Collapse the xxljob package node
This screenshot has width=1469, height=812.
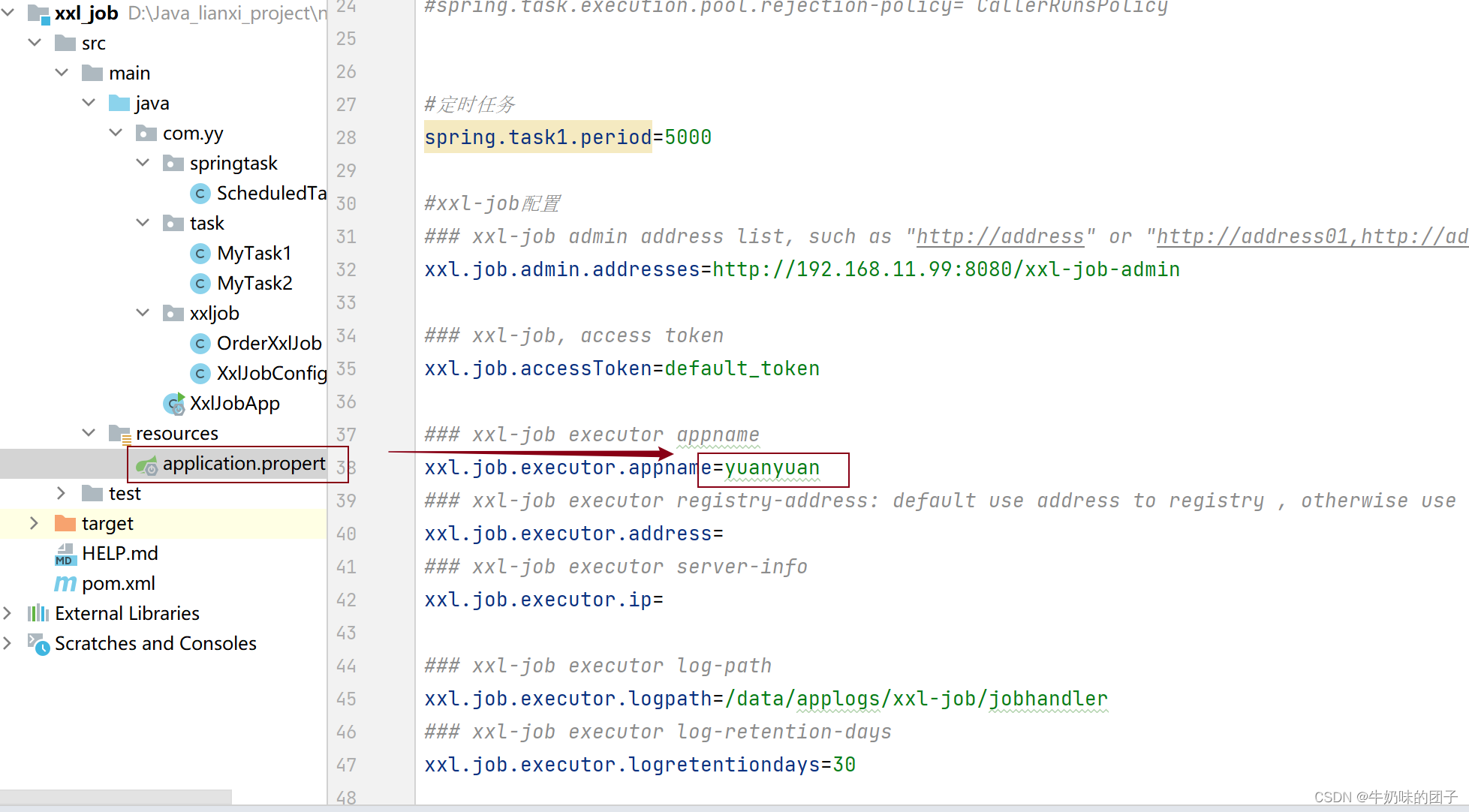[x=143, y=313]
